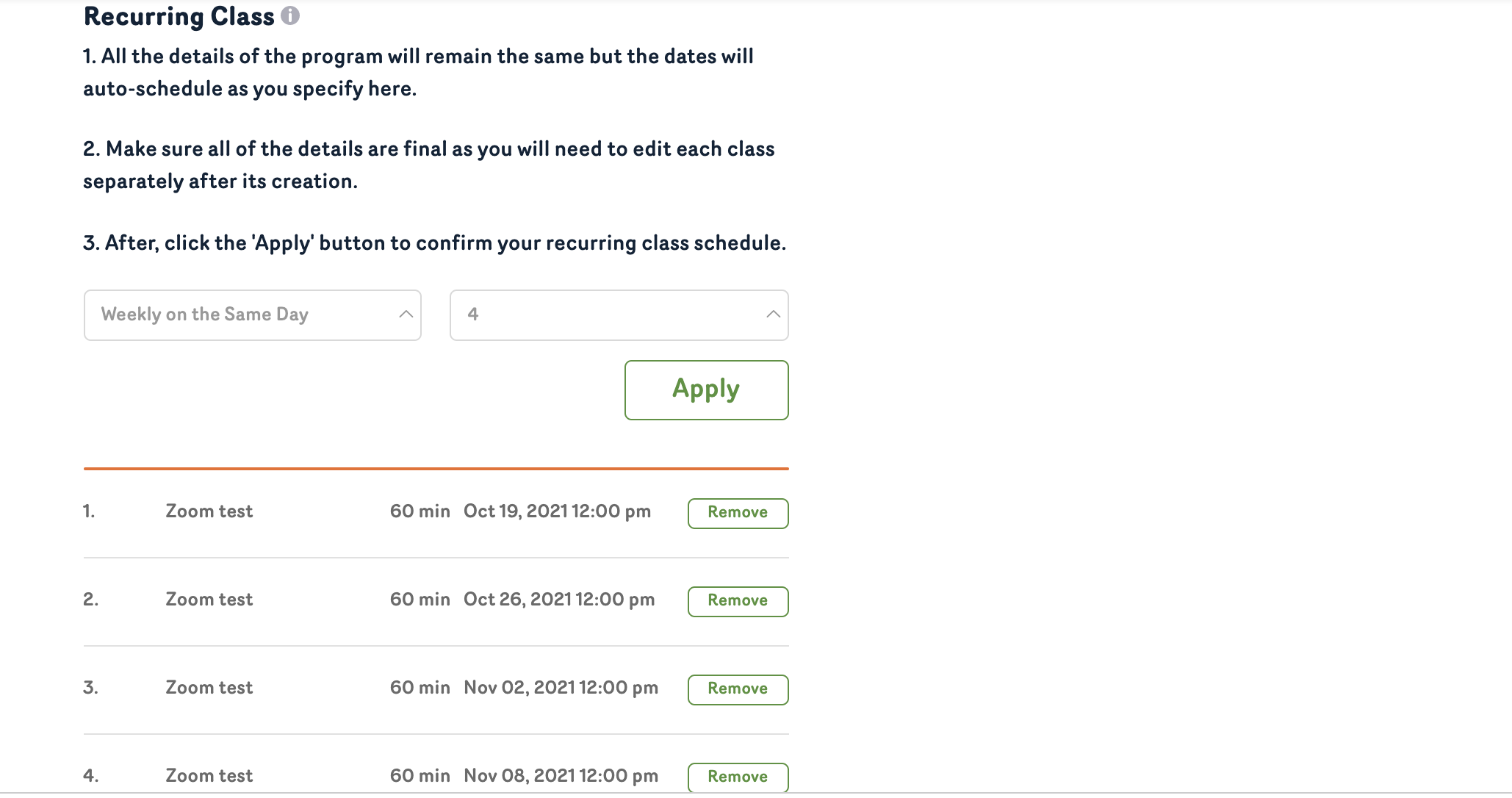The image size is (1512, 798).
Task: Remove the Nov 08, 2021 class
Action: click(x=738, y=777)
